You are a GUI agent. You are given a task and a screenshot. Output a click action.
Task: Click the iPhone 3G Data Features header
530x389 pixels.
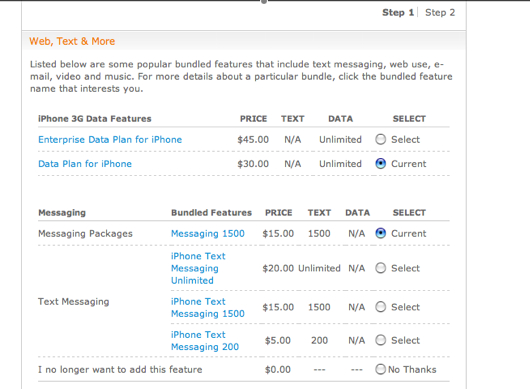(x=95, y=119)
